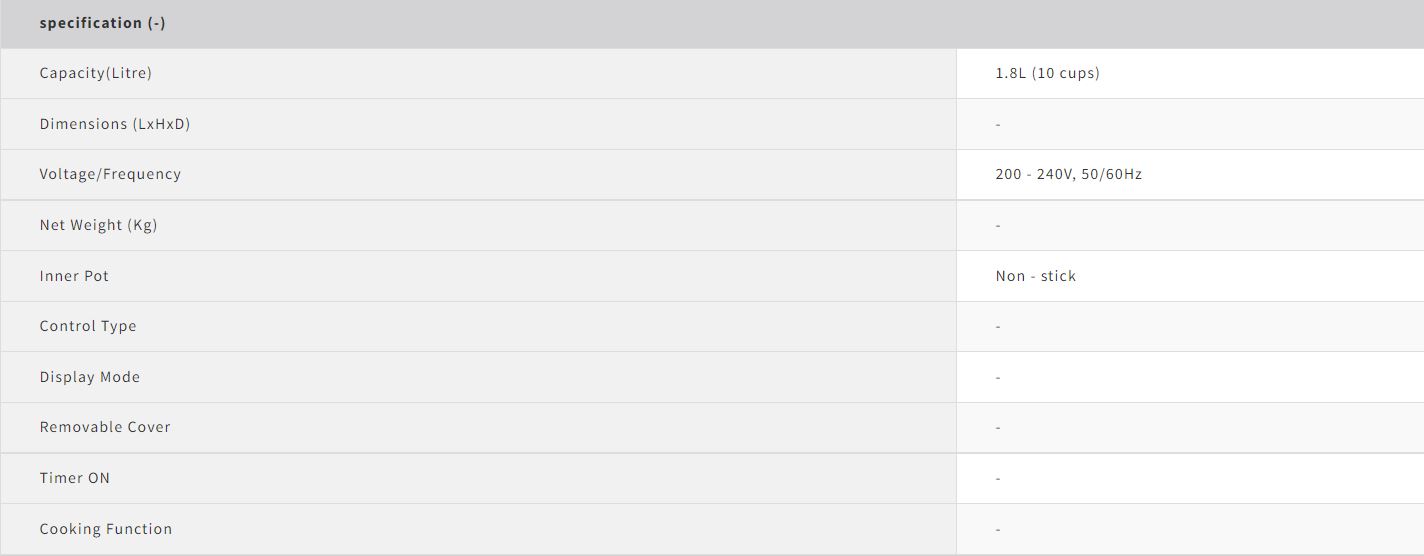The height and width of the screenshot is (556, 1424).
Task: Select the Net Weight (Kg) label
Action: 98,225
